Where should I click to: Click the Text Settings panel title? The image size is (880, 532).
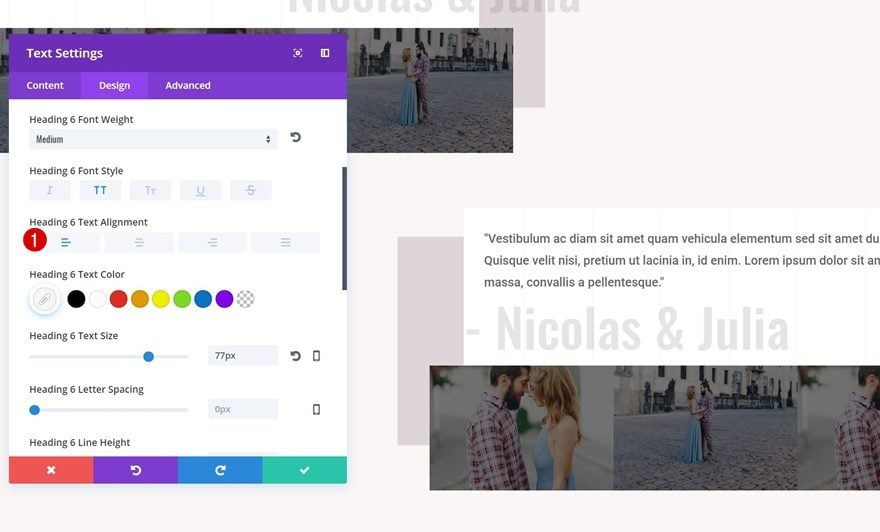(x=65, y=53)
